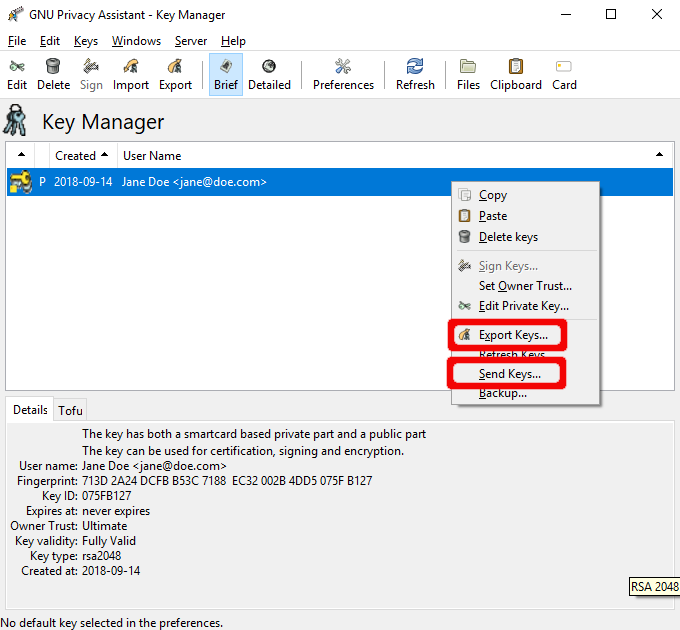Switch to the Tofu tab
This screenshot has width=680, height=630.
[x=70, y=410]
